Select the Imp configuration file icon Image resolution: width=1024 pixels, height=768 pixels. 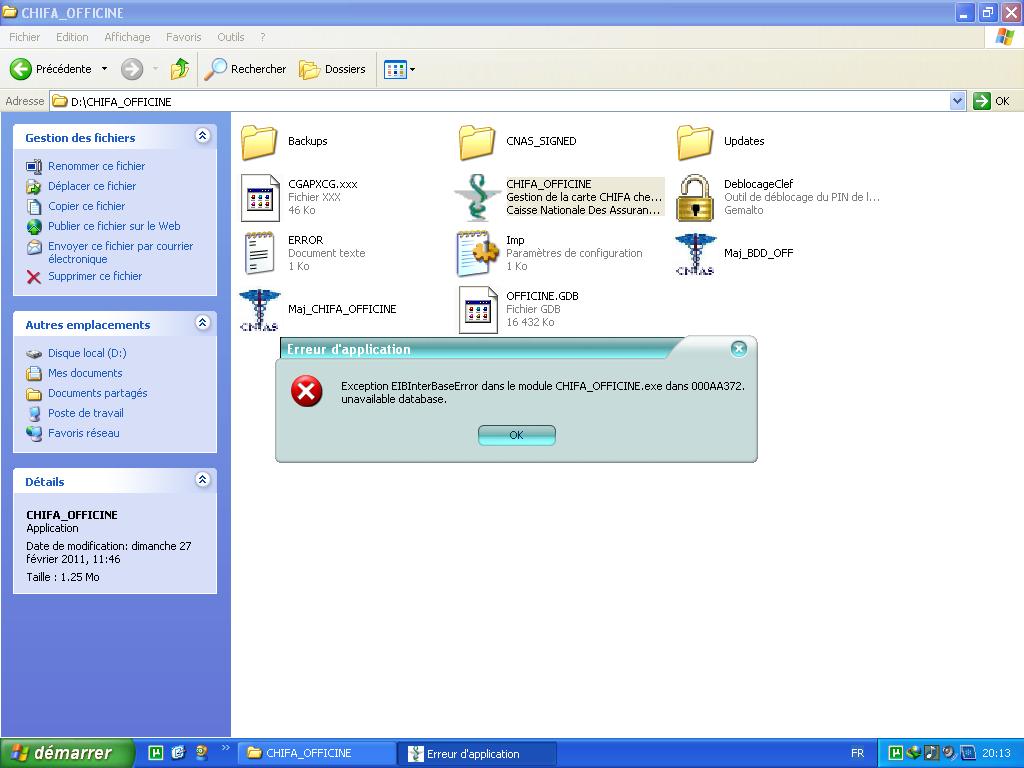[x=477, y=253]
